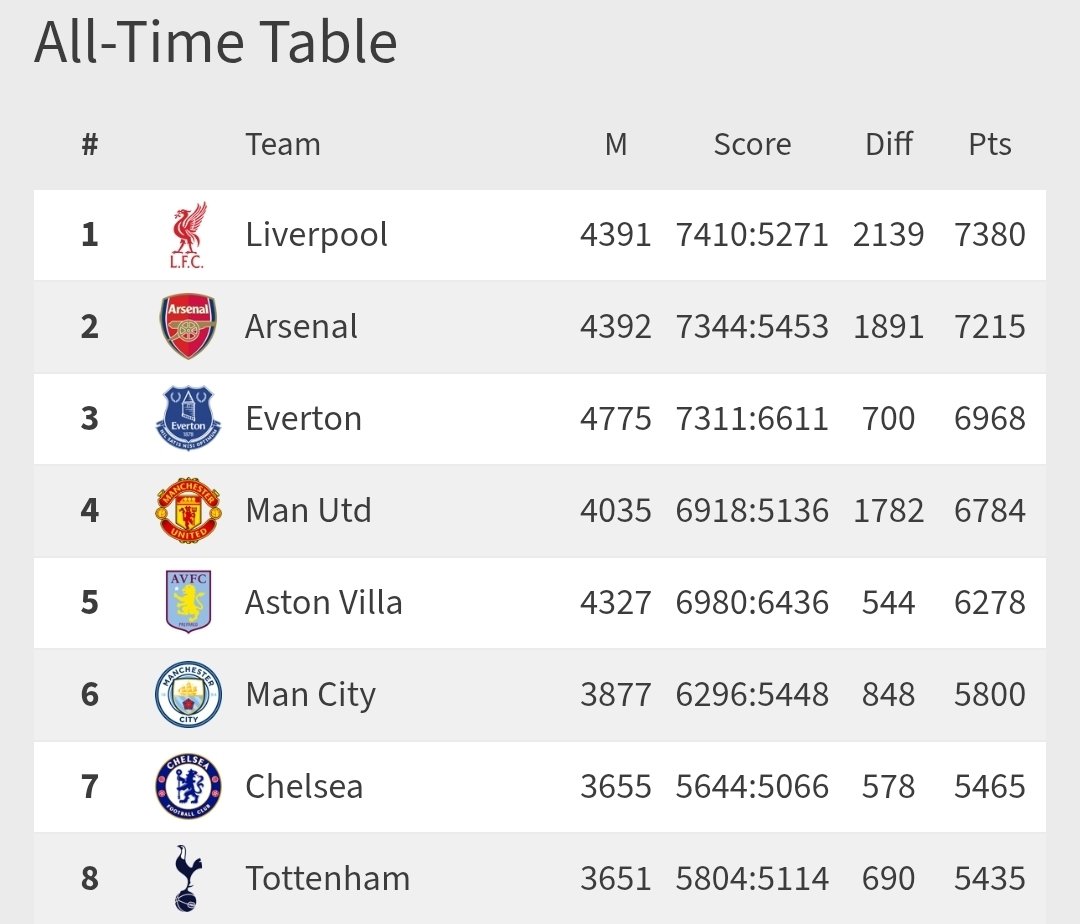Click the Manchester City crest
Viewport: 1080px width, 924px height.
click(188, 694)
